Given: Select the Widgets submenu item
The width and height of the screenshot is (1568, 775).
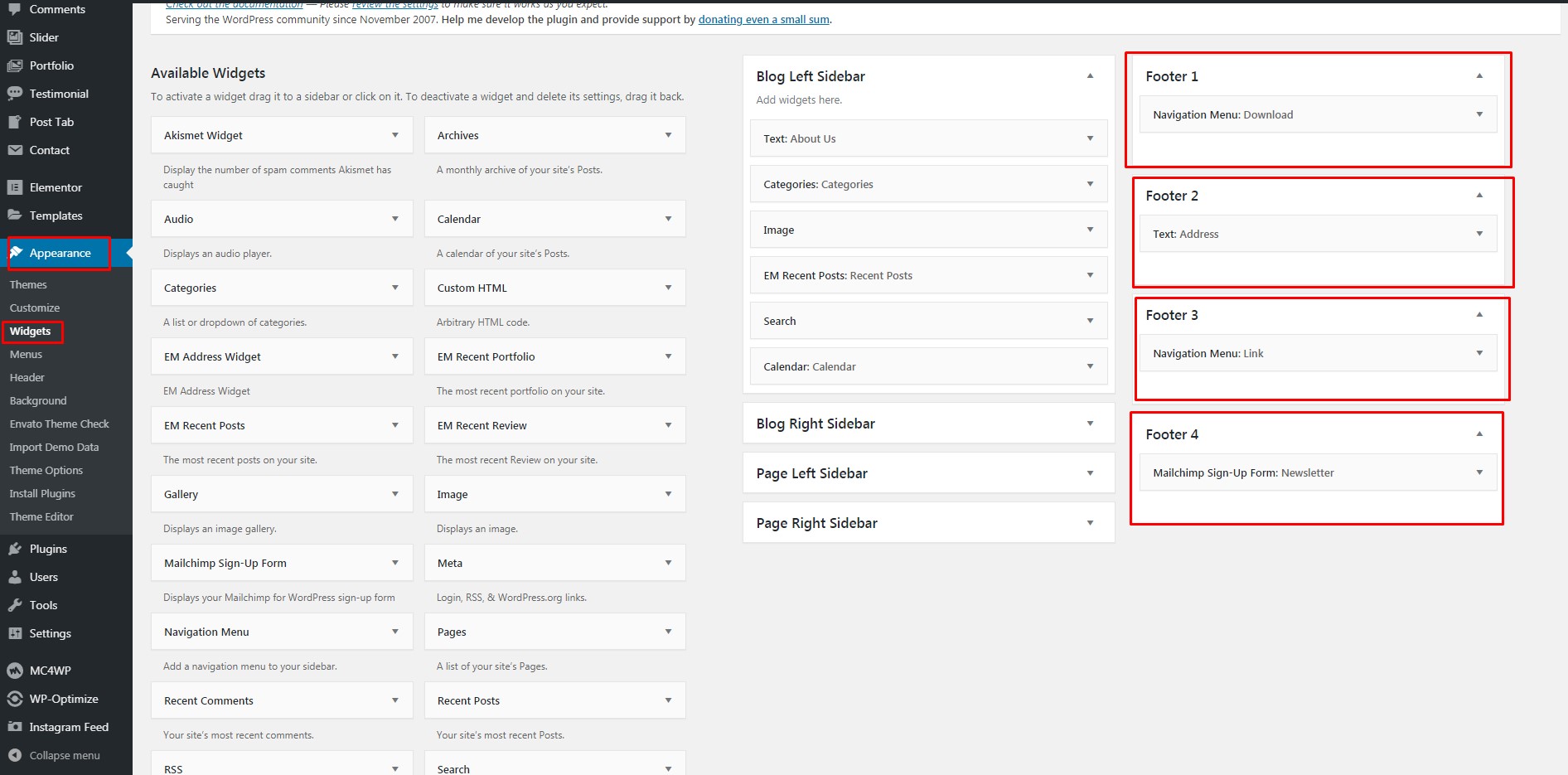Looking at the screenshot, I should 31,331.
